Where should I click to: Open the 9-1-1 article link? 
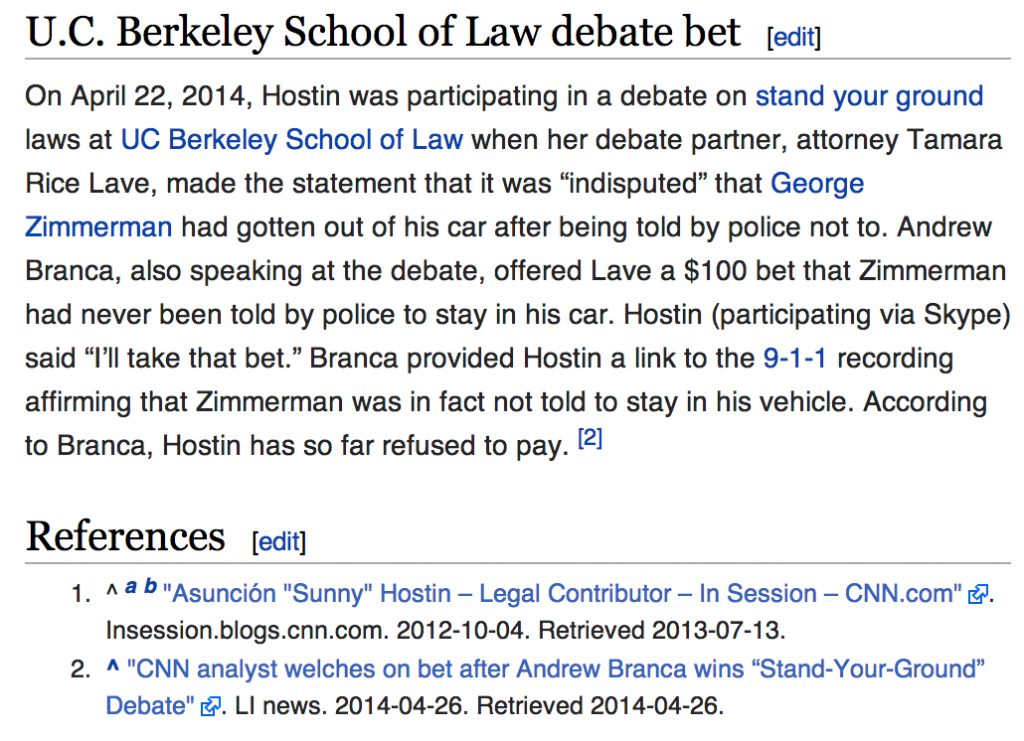(x=795, y=358)
